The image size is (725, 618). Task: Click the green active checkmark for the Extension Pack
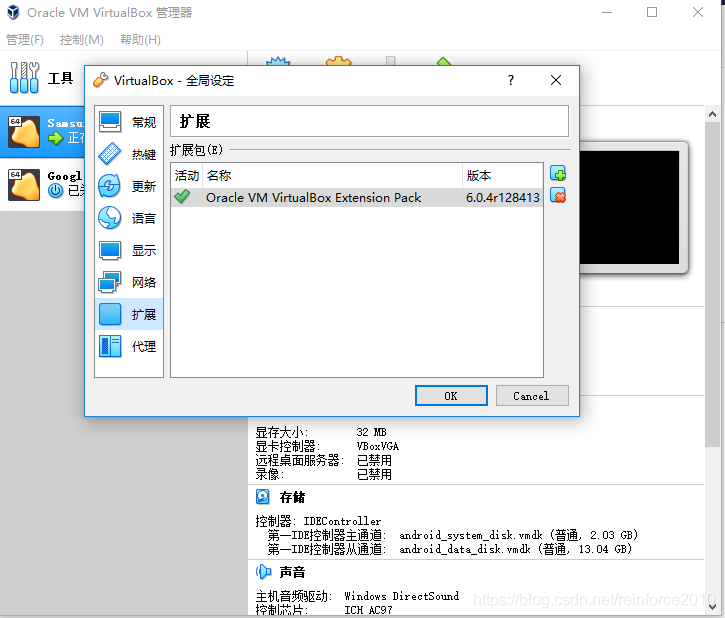182,197
